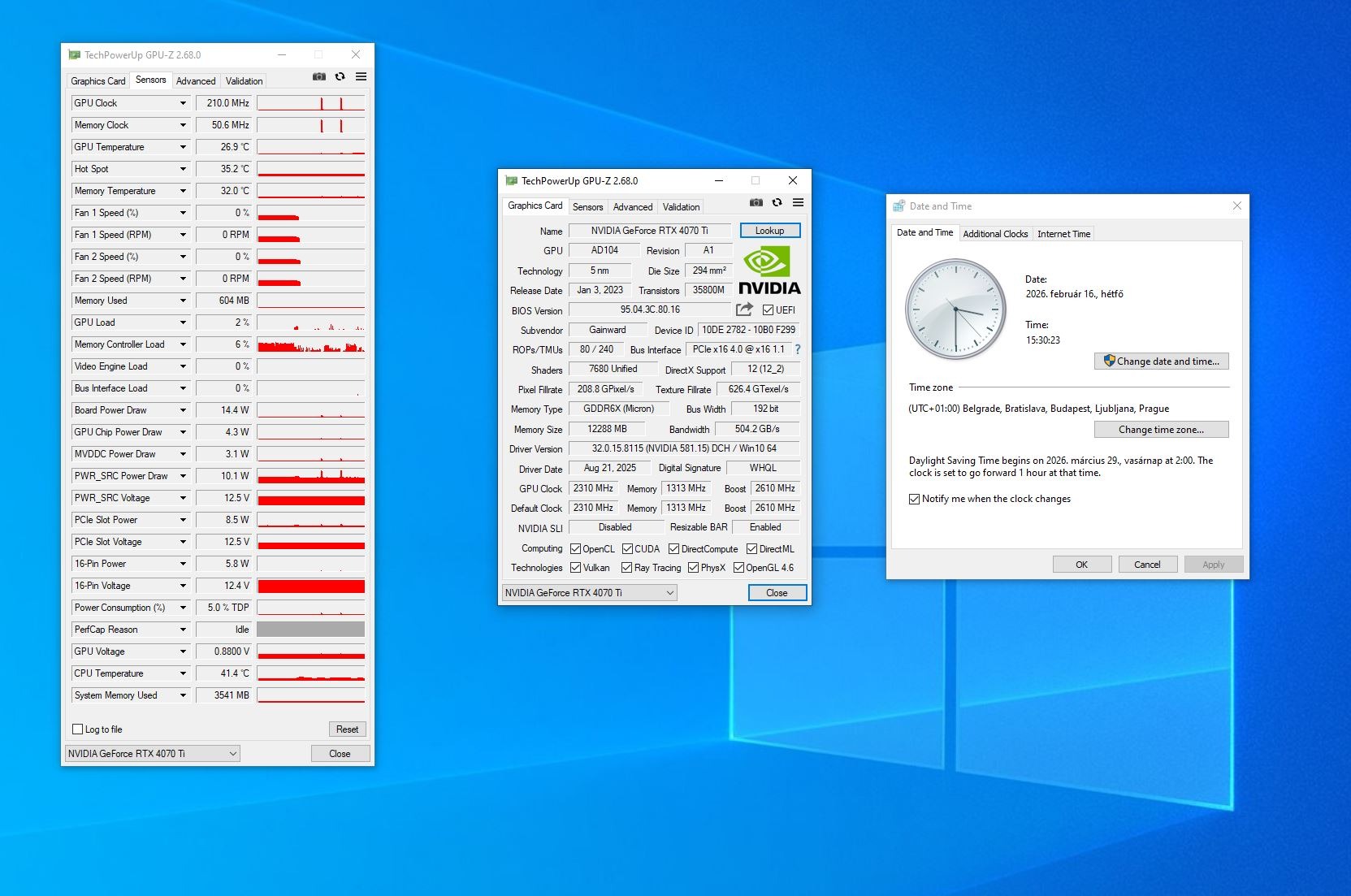Screen dimensions: 1351x896
Task: Expand the GPU Clock sensor dropdown
Action: pos(183,103)
